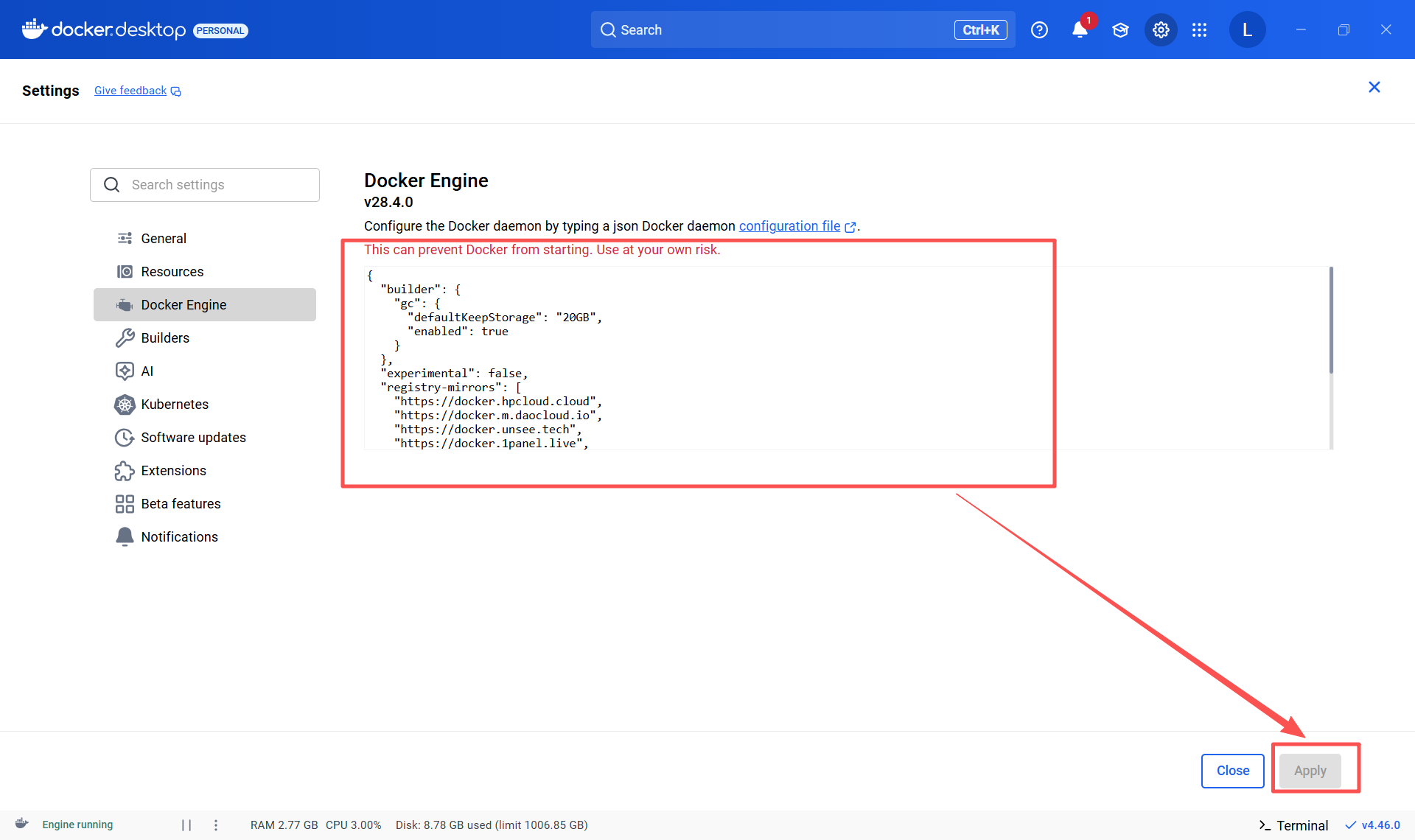Viewport: 1415px width, 840px height.
Task: Select the Docker Engine settings section
Action: (x=205, y=304)
